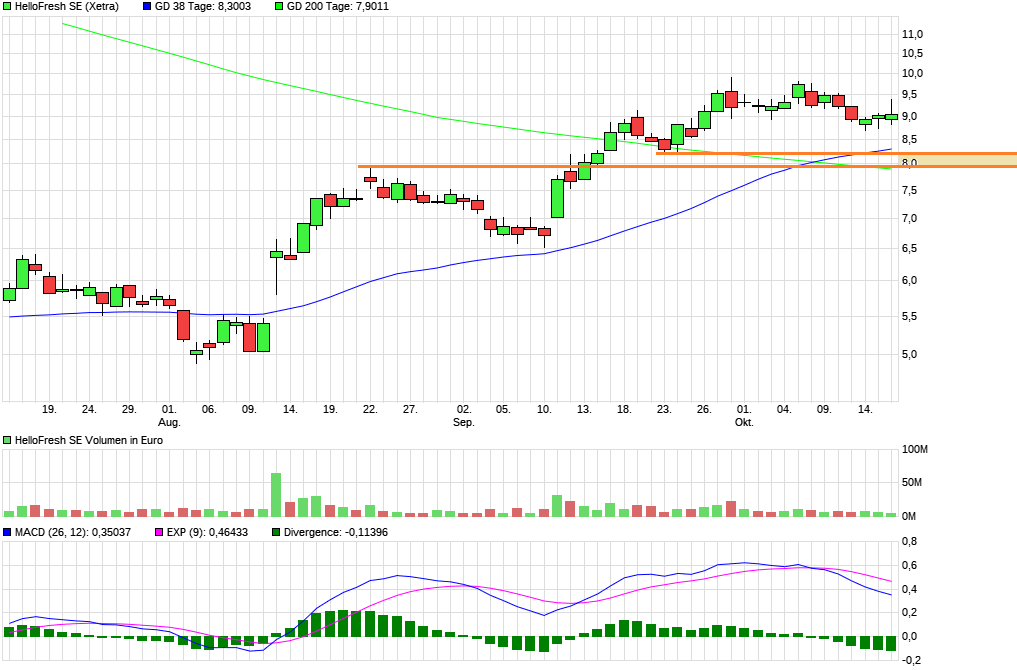Click the 5,5 price axis label
Viewport: 1017px width, 670px height.
910,317
